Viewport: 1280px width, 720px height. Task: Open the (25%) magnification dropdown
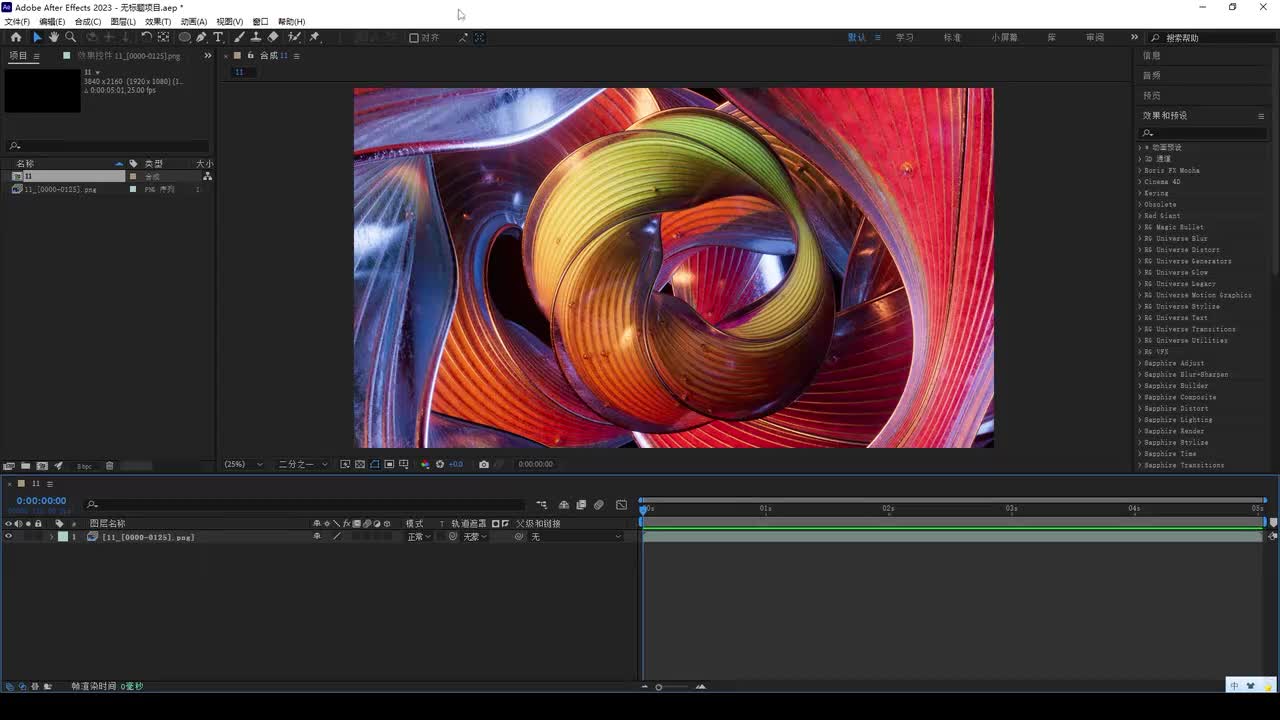pos(244,464)
